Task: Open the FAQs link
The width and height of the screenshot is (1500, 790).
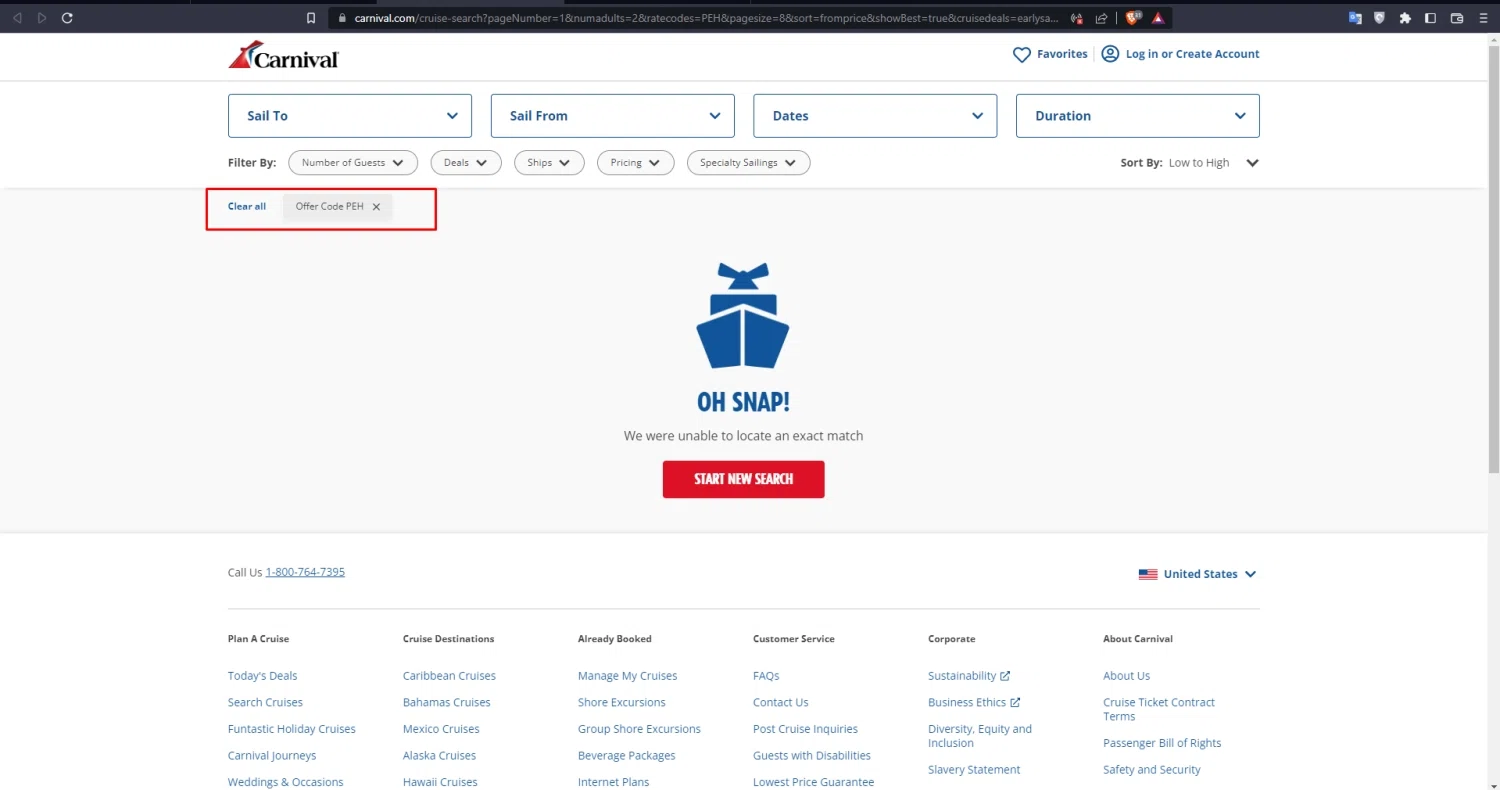Action: pos(766,676)
